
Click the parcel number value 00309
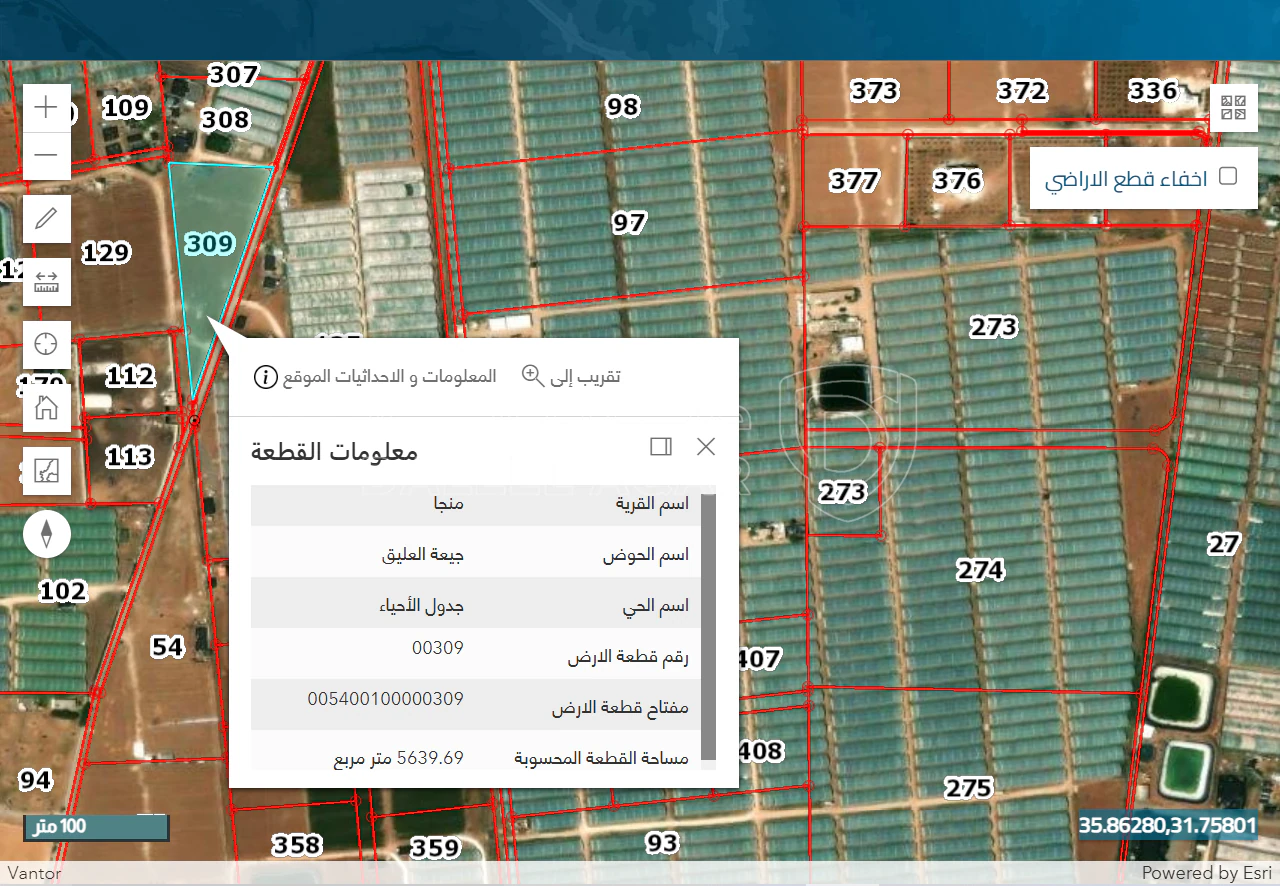[438, 648]
